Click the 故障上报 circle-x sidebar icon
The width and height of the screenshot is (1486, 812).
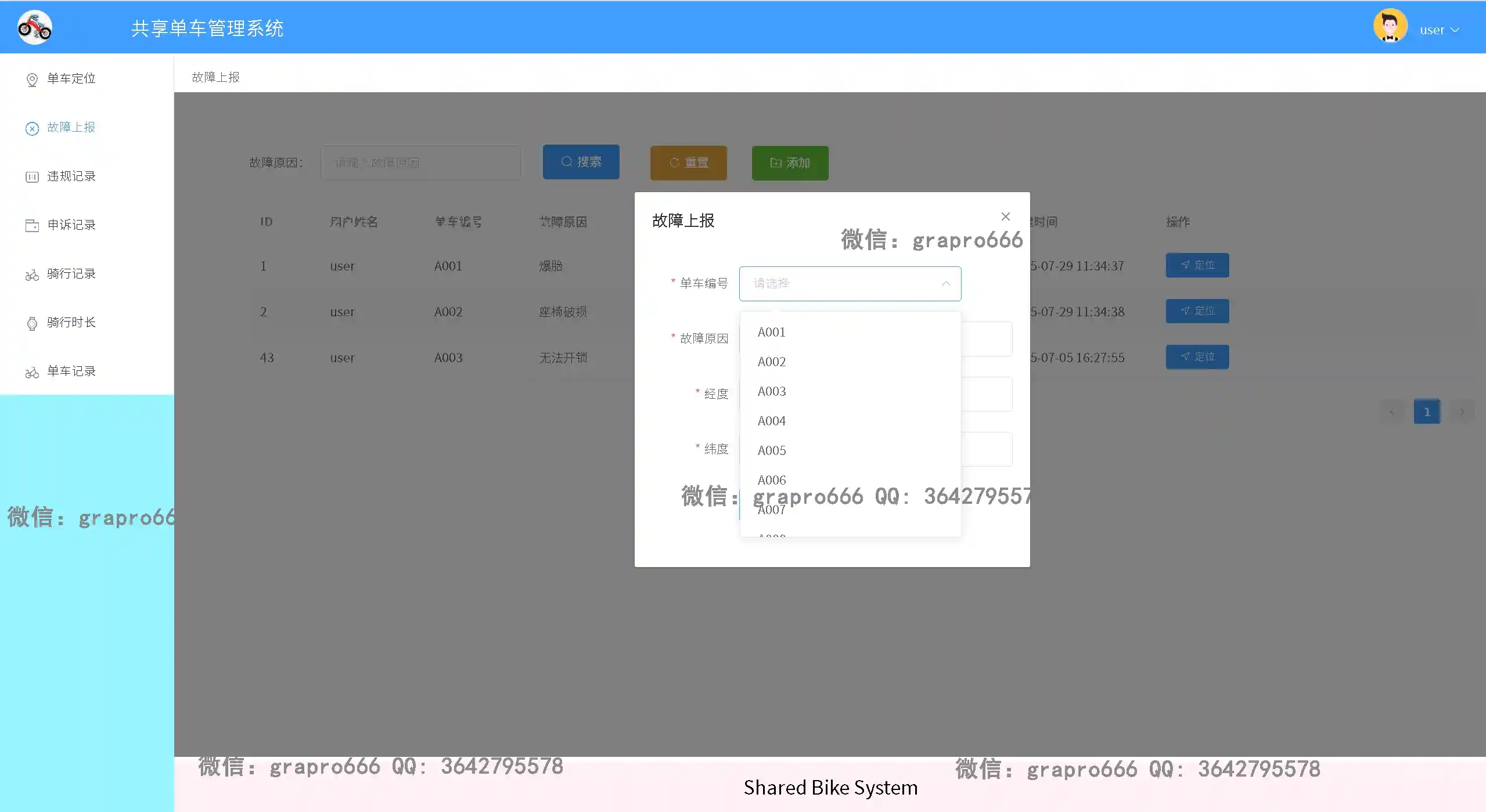pyautogui.click(x=32, y=128)
